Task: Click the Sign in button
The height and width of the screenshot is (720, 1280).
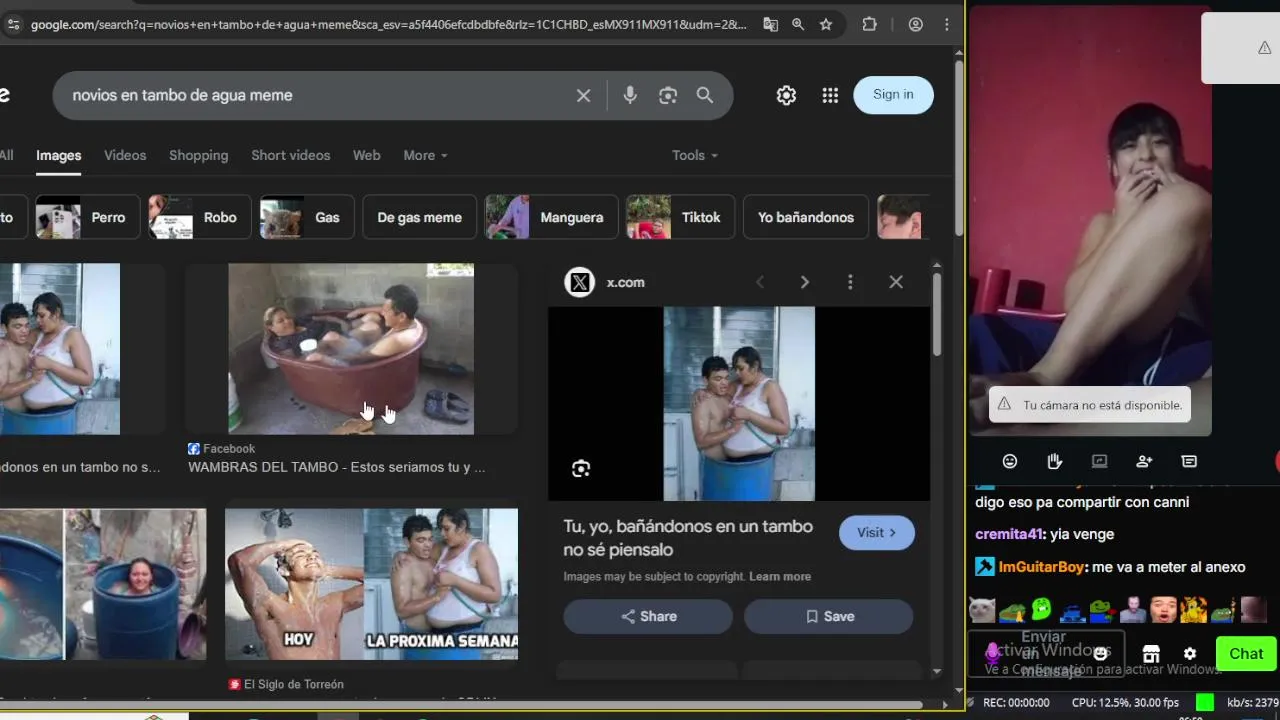Action: point(893,94)
